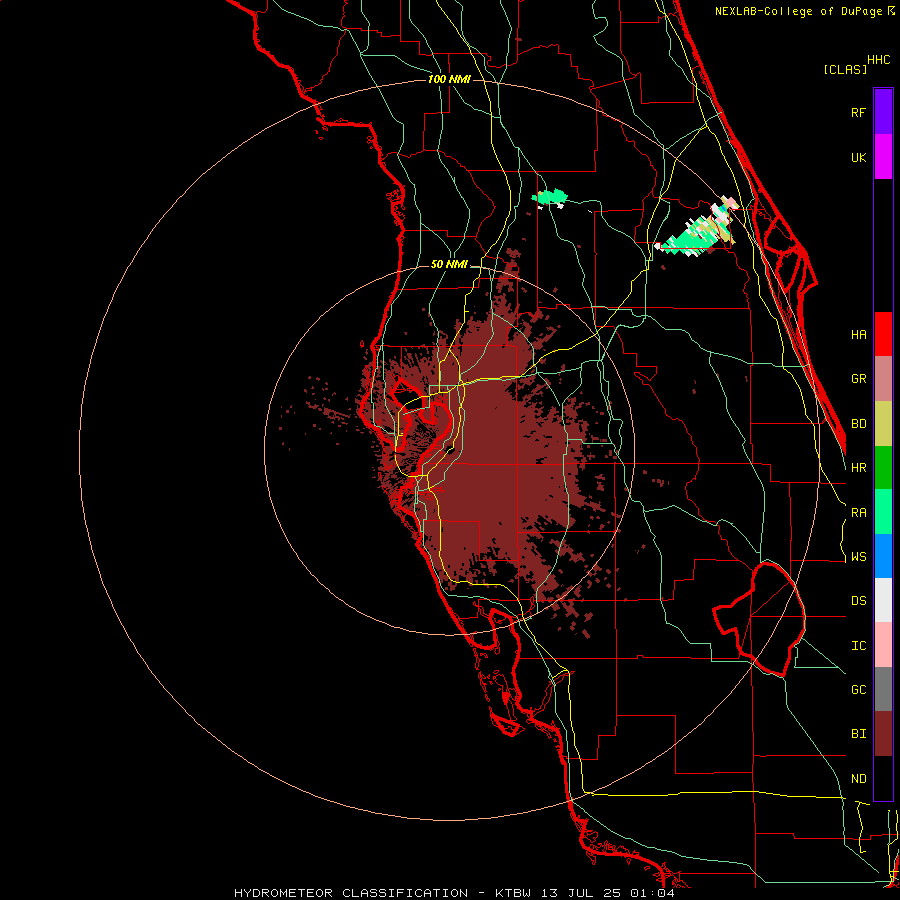Pick the RA mint green legend swatch
The width and height of the screenshot is (900, 900).
[883, 512]
